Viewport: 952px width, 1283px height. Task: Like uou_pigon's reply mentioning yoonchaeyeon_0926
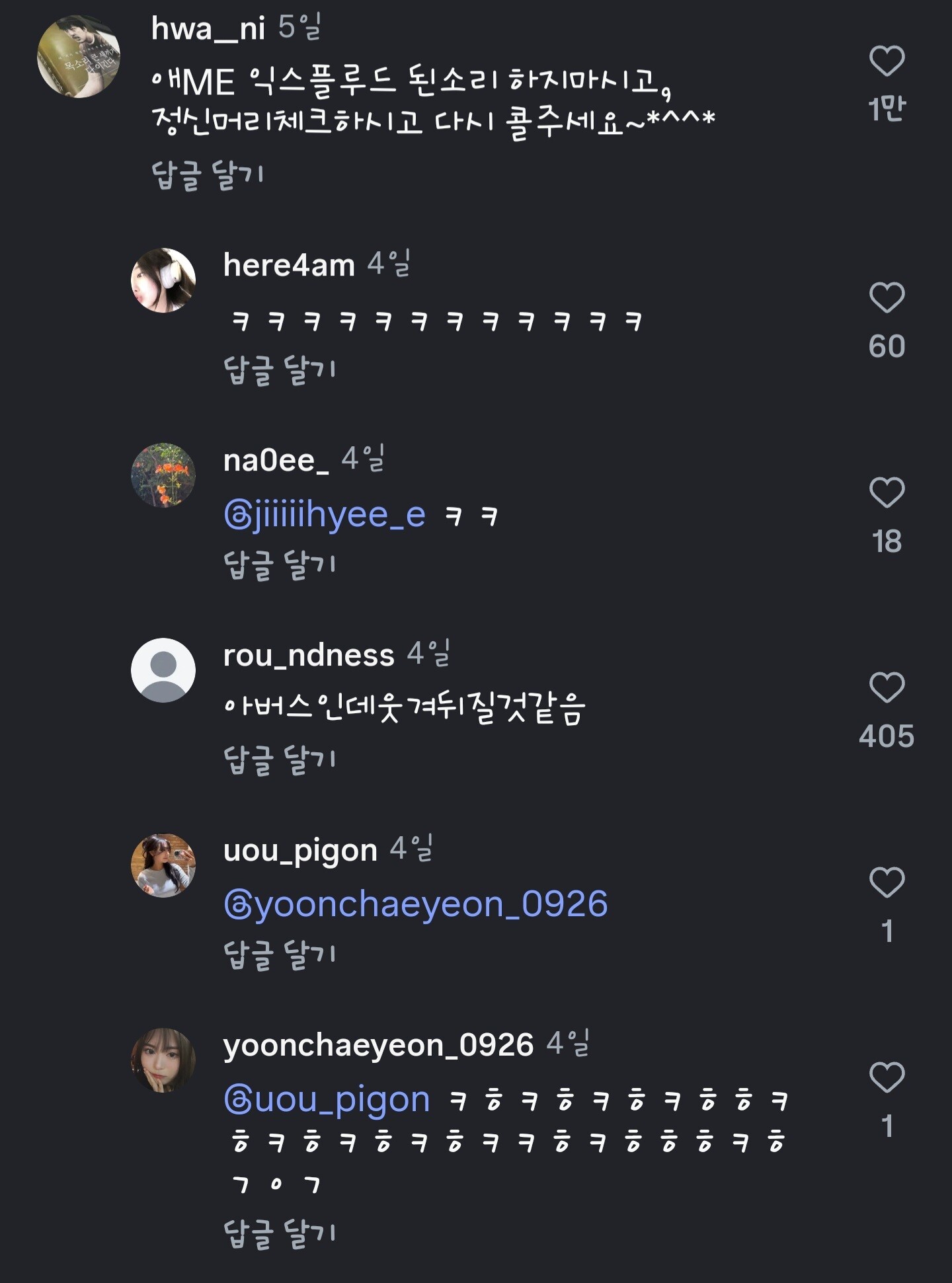(887, 882)
